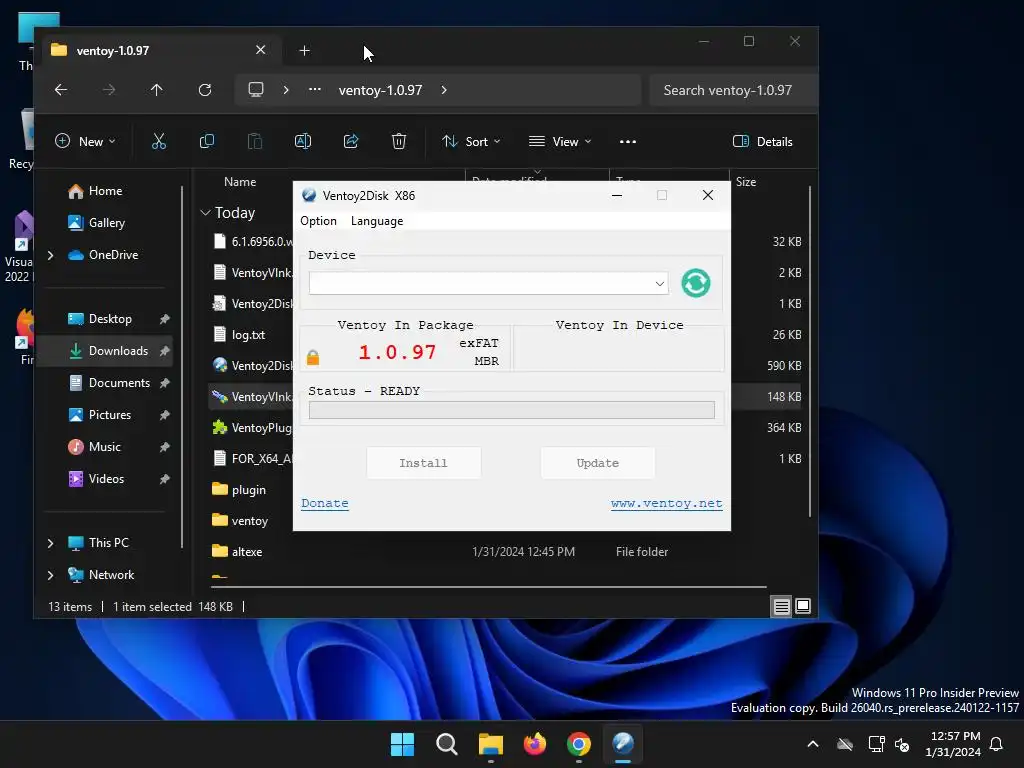Click the Update button in Ventoy2Disk

click(598, 463)
